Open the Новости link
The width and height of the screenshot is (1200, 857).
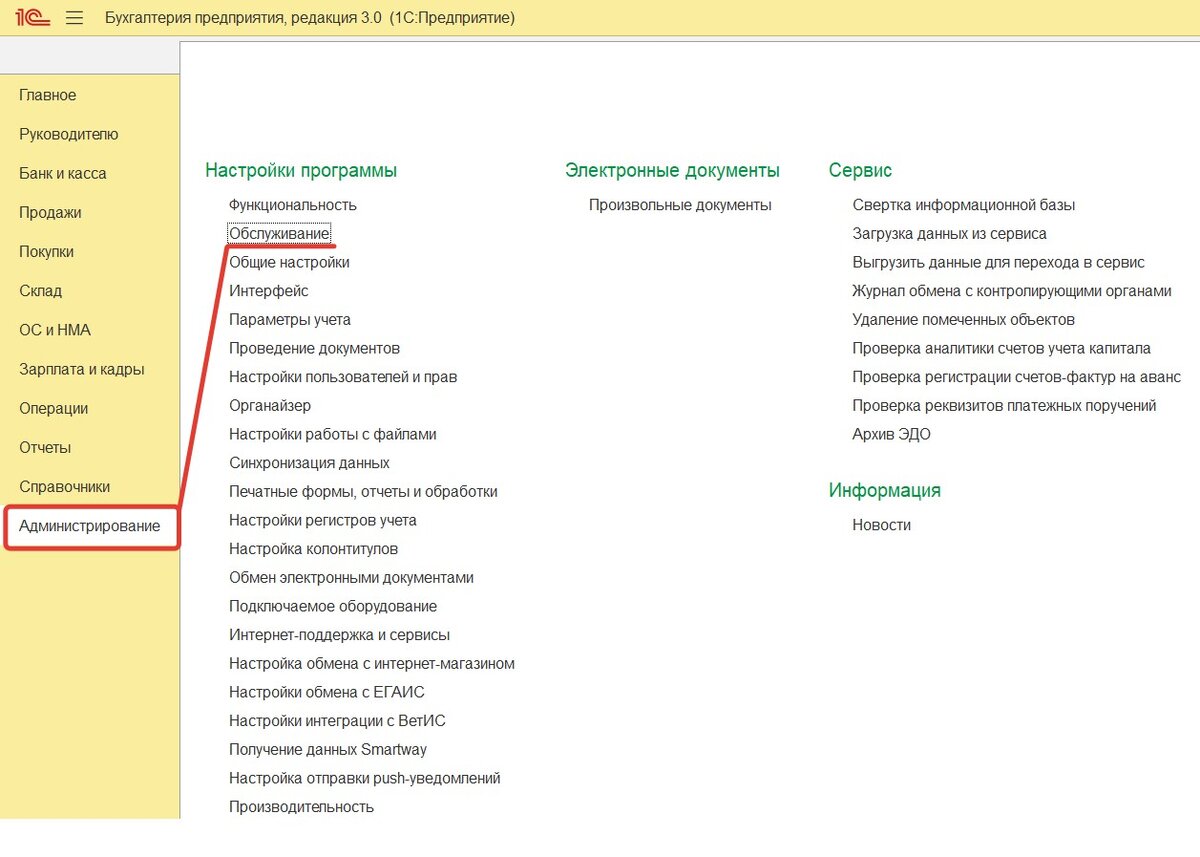click(882, 525)
